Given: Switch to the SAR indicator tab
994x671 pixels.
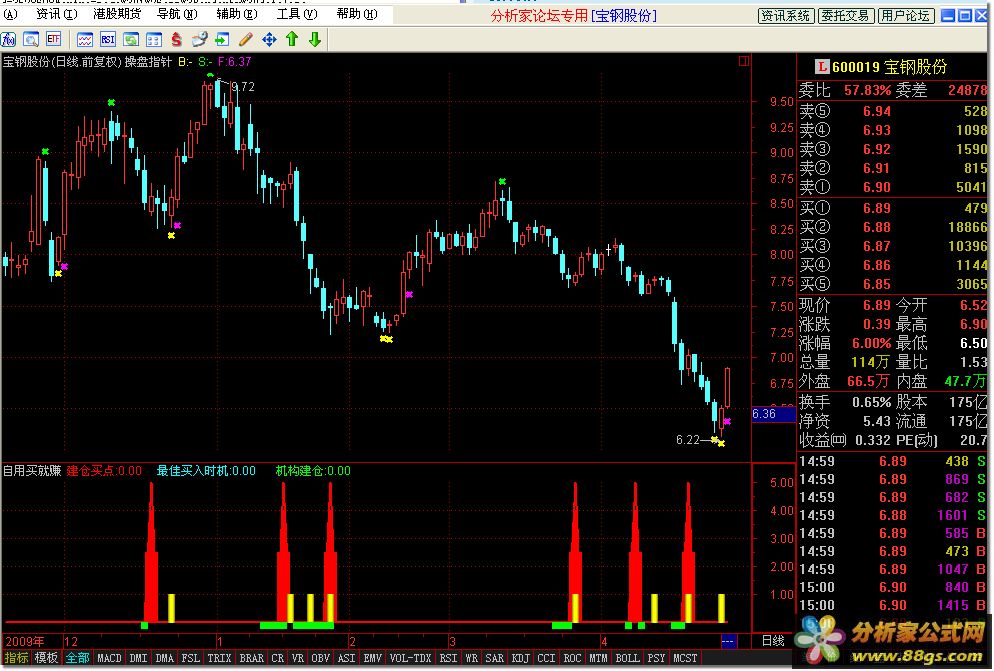Looking at the screenshot, I should (494, 658).
